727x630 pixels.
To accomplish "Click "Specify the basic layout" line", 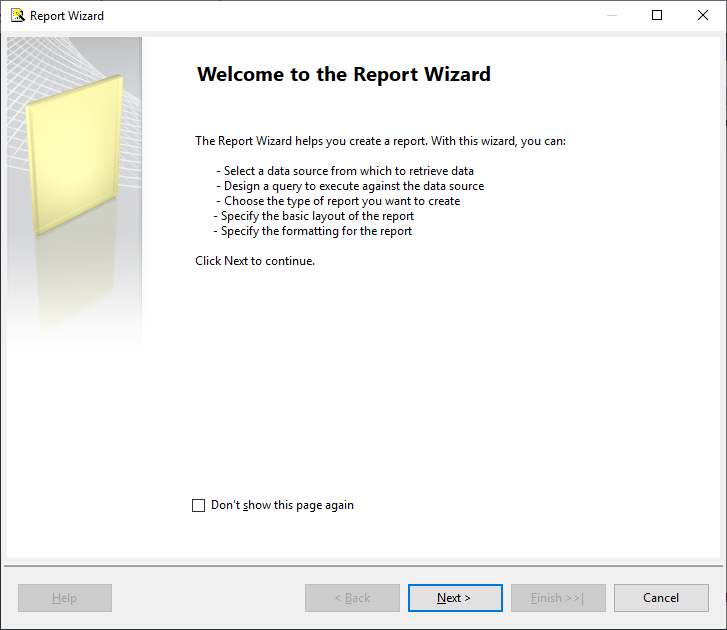I will pos(313,216).
